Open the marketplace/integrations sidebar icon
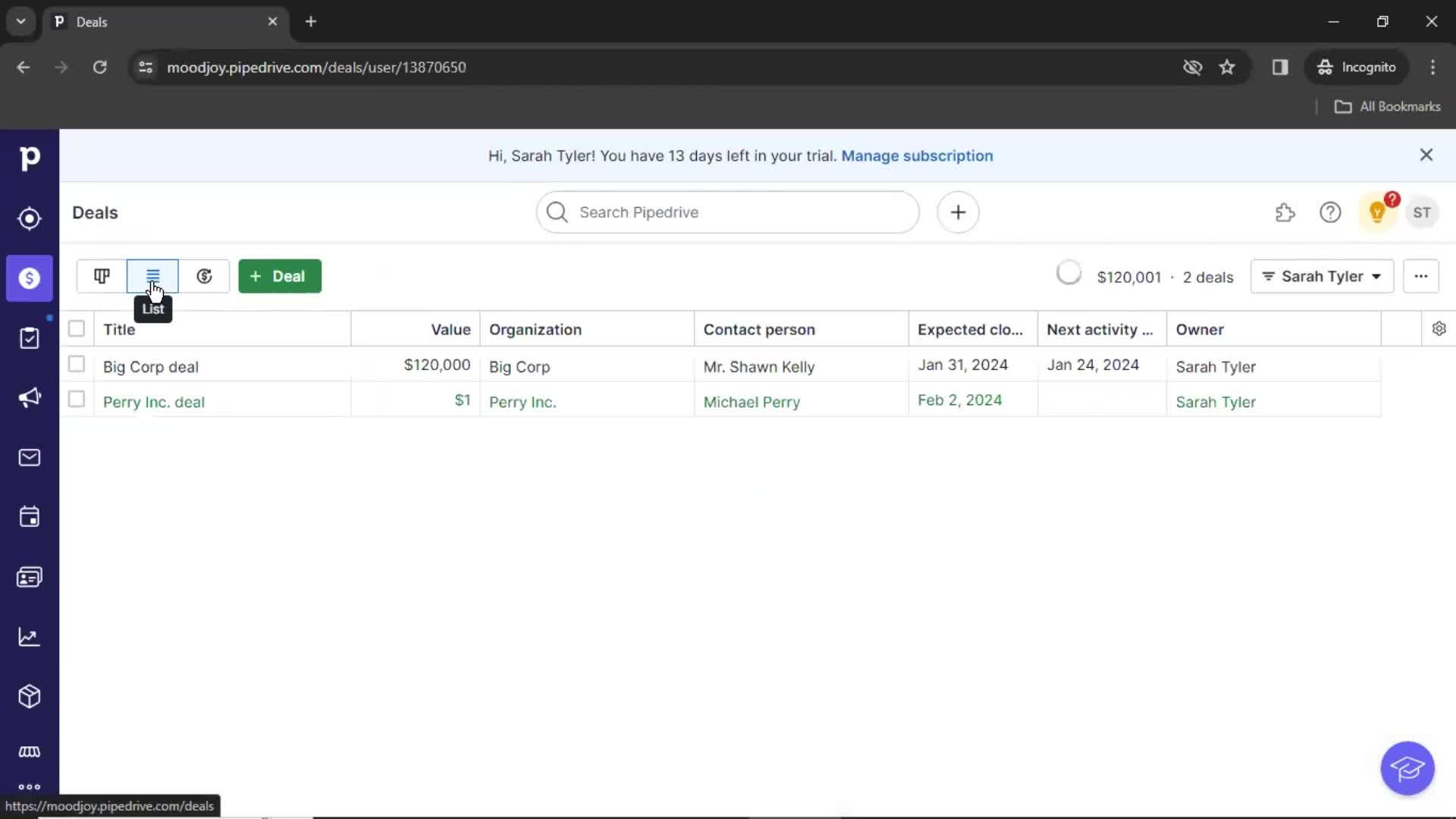This screenshot has height=819, width=1456. [x=29, y=751]
